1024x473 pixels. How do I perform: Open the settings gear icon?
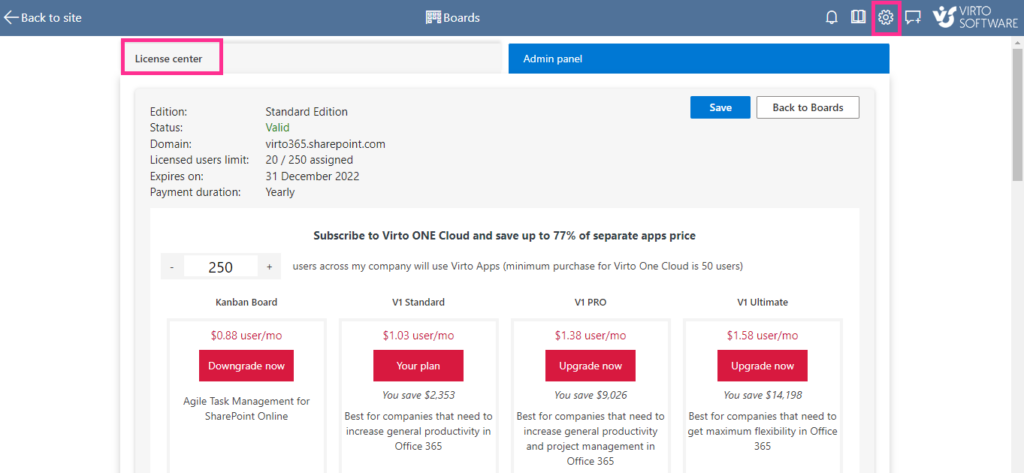point(886,18)
